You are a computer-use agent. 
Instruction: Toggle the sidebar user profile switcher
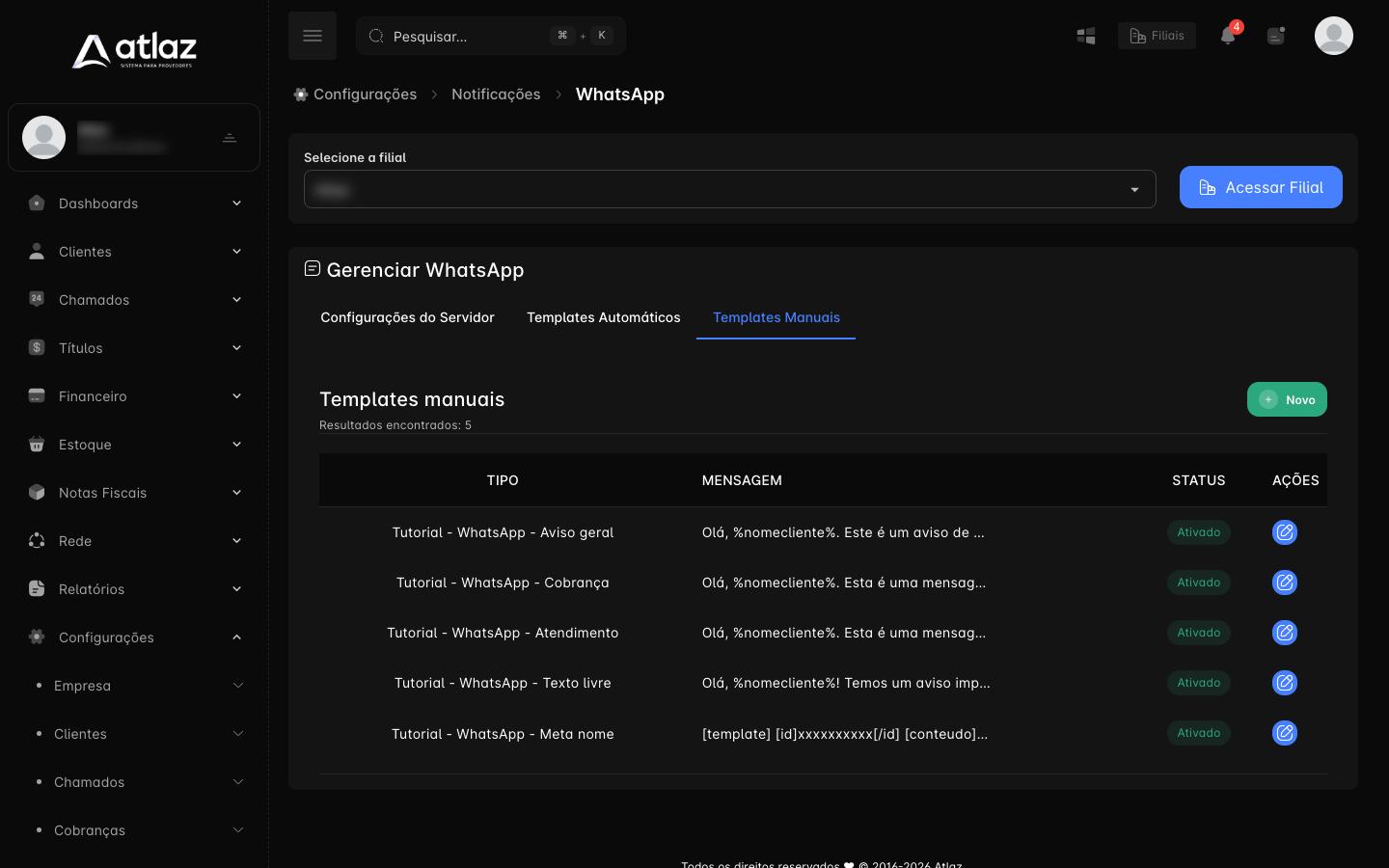230,138
